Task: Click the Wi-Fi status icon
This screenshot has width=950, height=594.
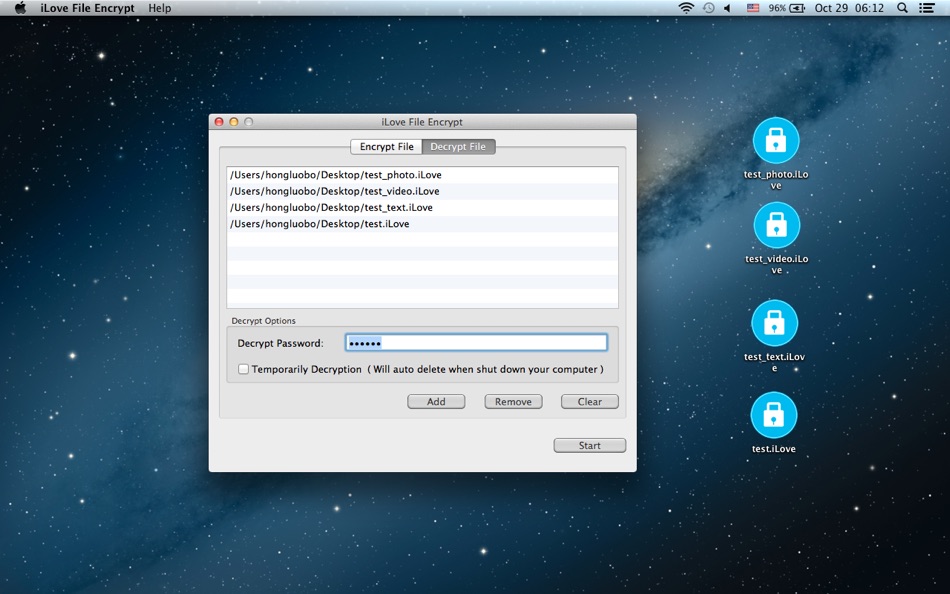Action: point(686,8)
